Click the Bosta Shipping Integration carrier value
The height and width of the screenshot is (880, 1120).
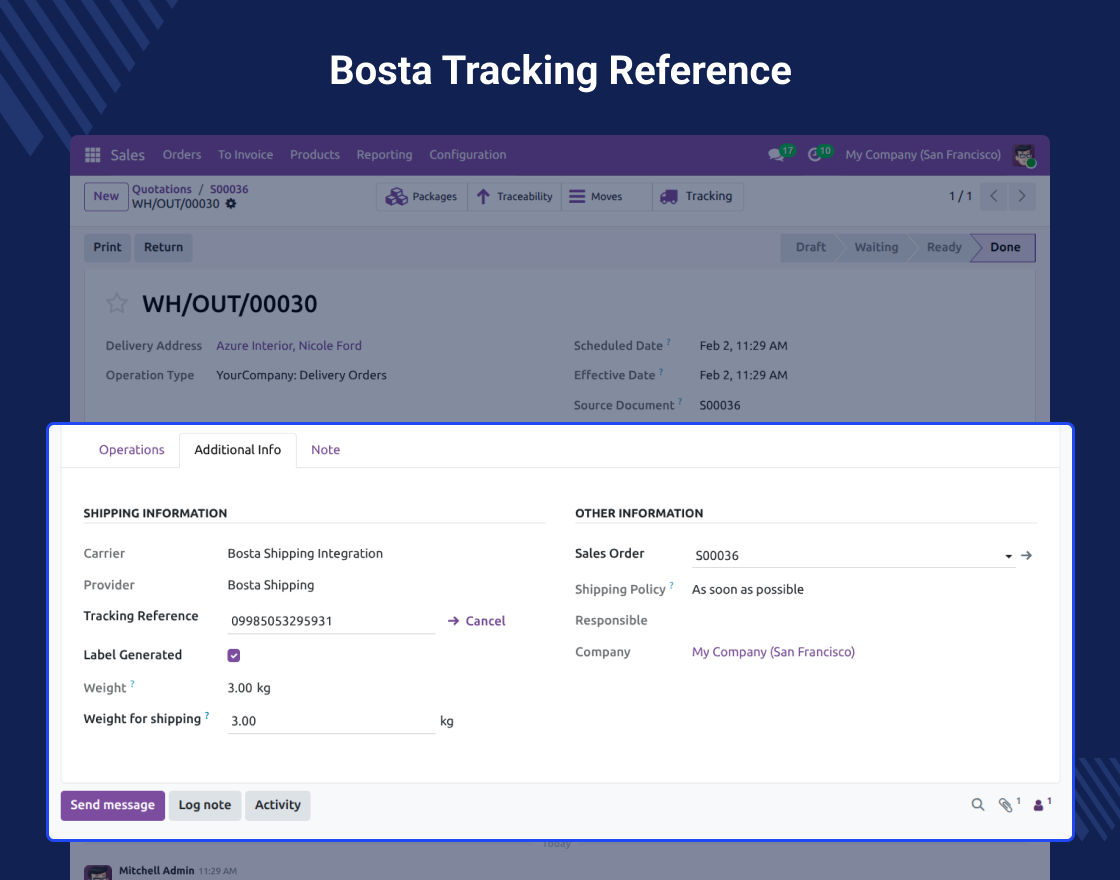point(305,554)
